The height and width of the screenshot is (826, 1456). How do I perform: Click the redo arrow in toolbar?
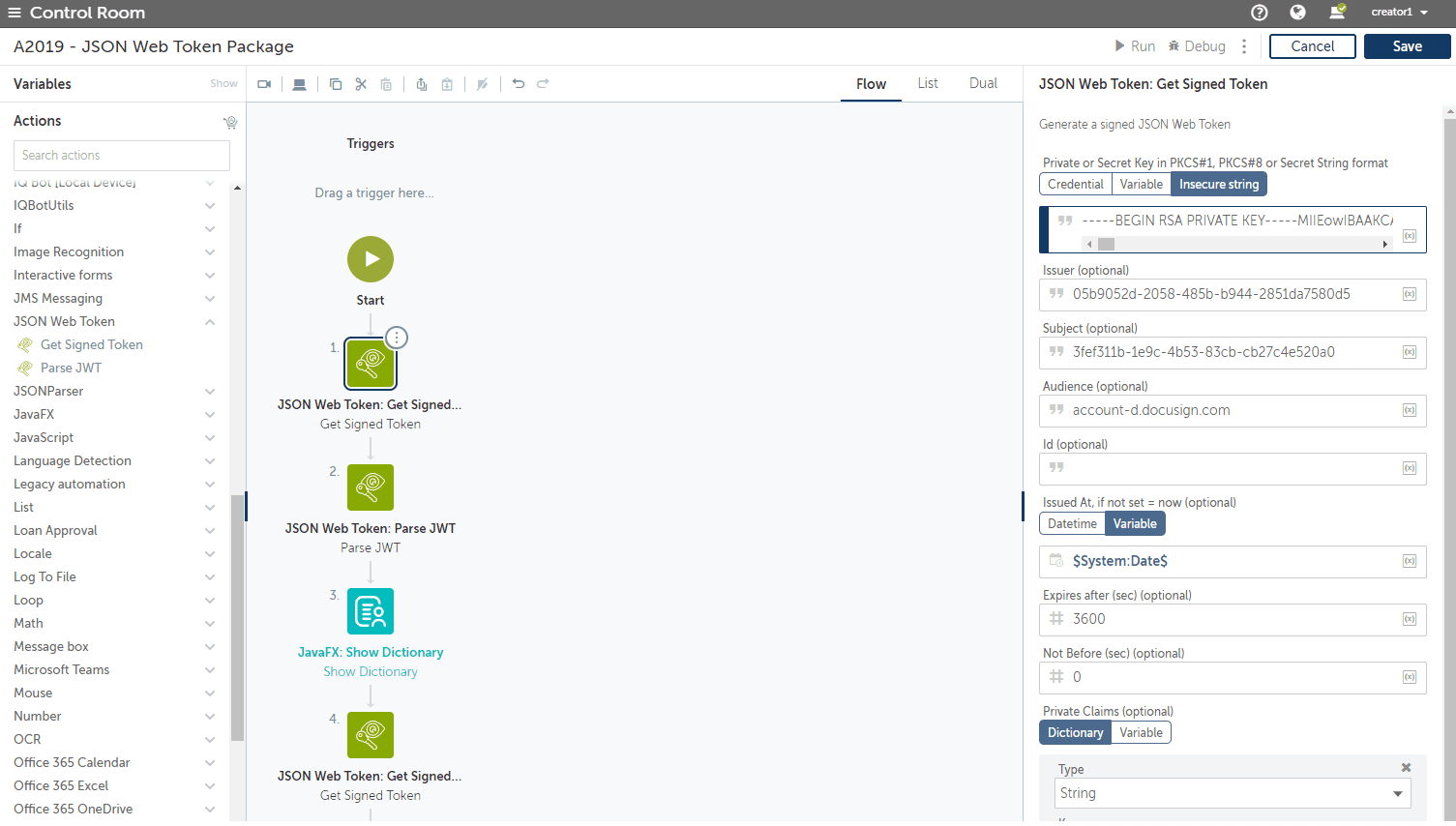point(543,84)
